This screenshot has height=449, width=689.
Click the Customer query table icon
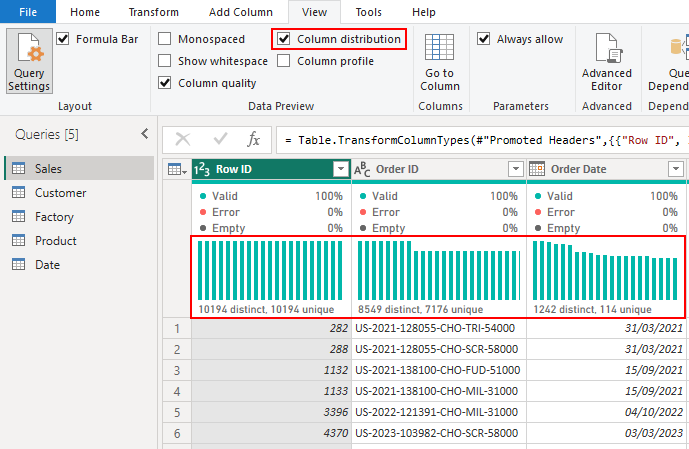click(x=18, y=192)
